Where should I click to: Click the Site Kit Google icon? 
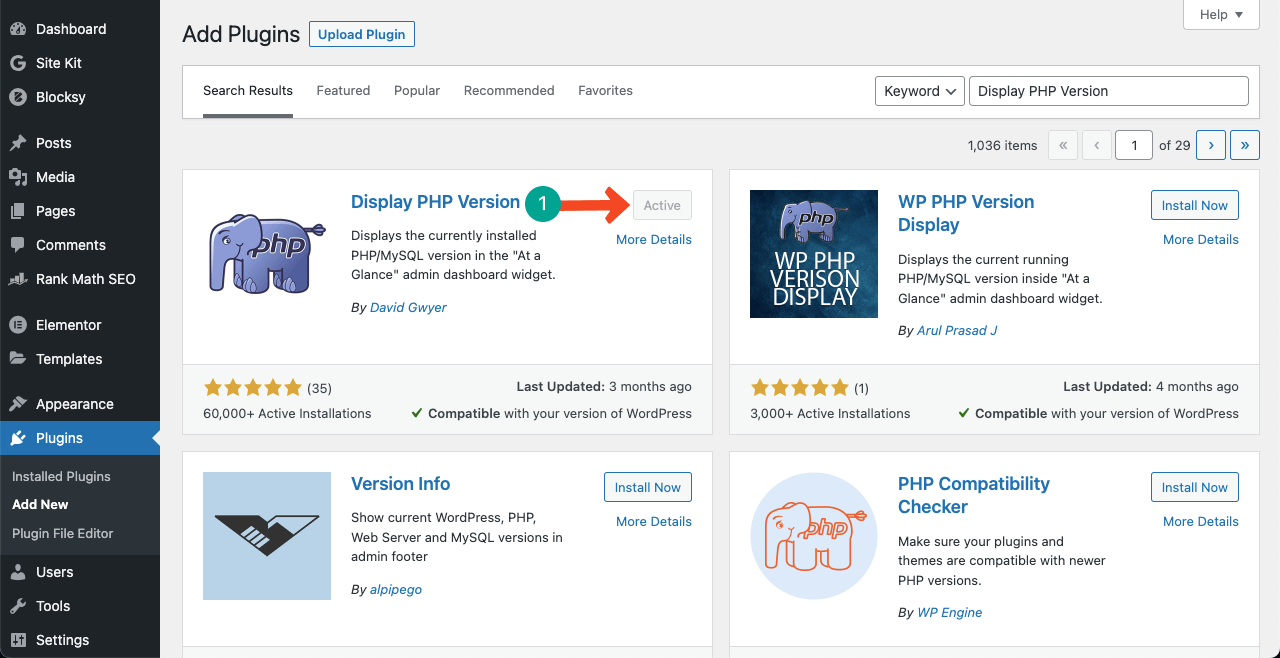pos(18,63)
